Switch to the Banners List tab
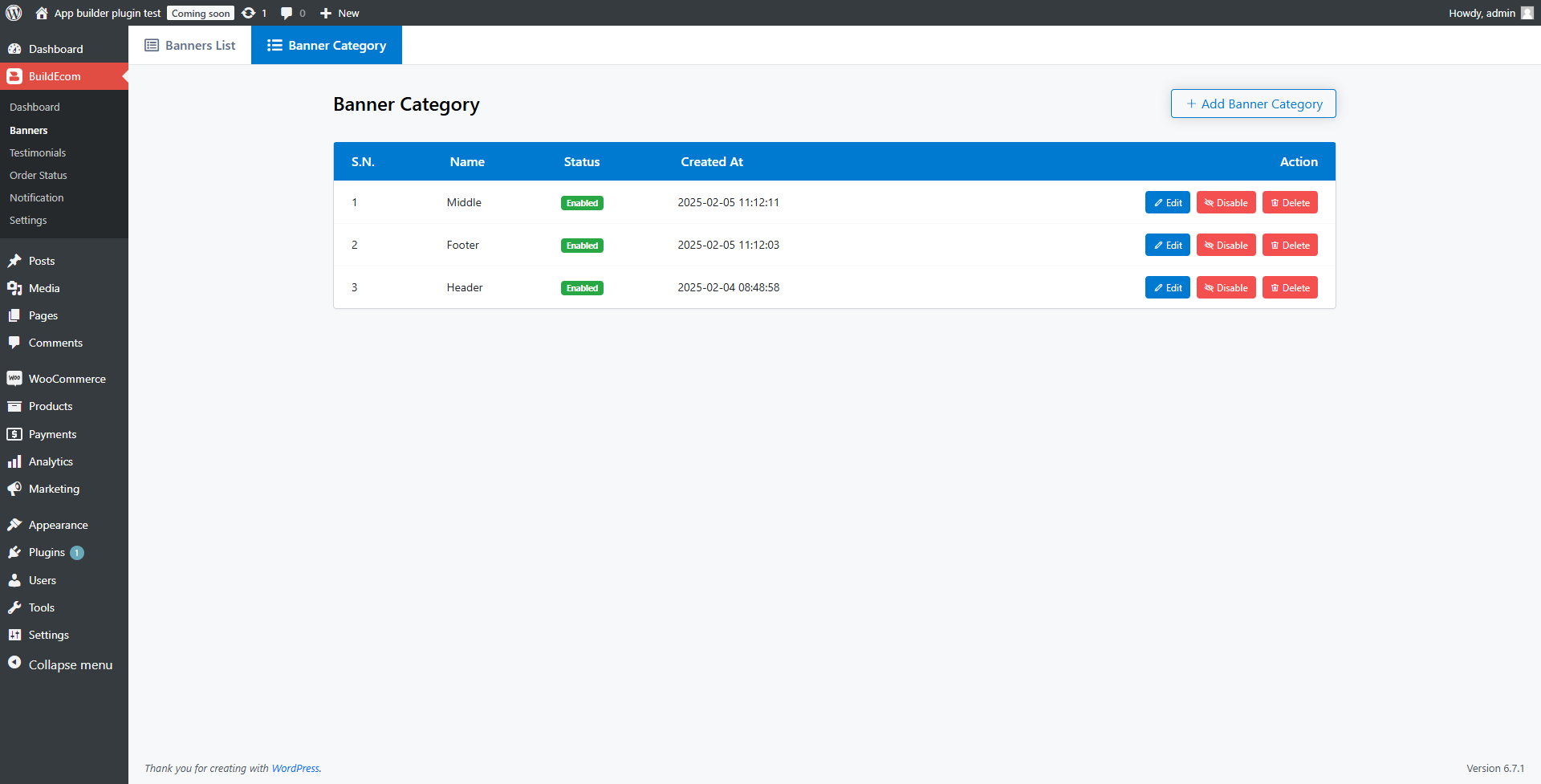 pos(190,46)
